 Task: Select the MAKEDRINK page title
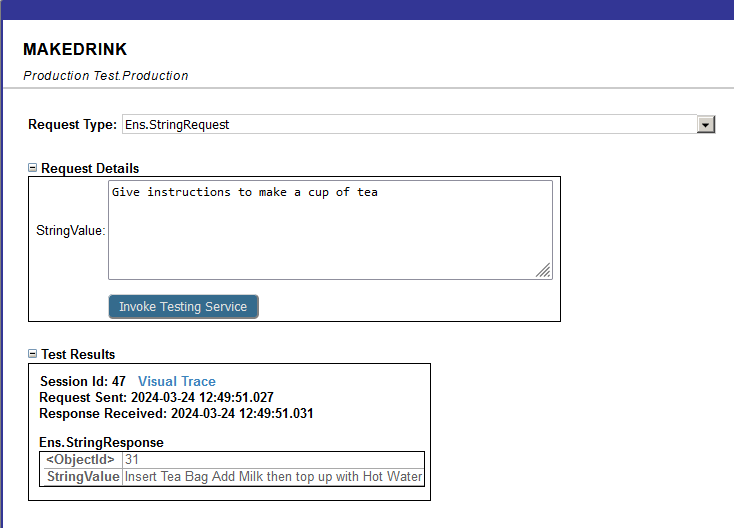pos(75,50)
